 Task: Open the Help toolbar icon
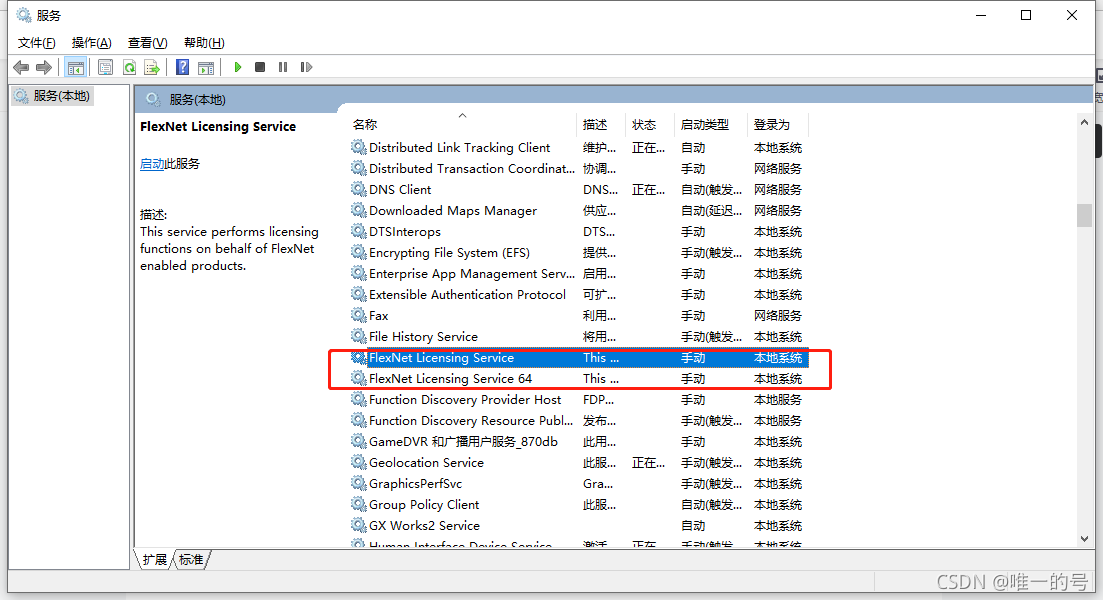point(183,68)
